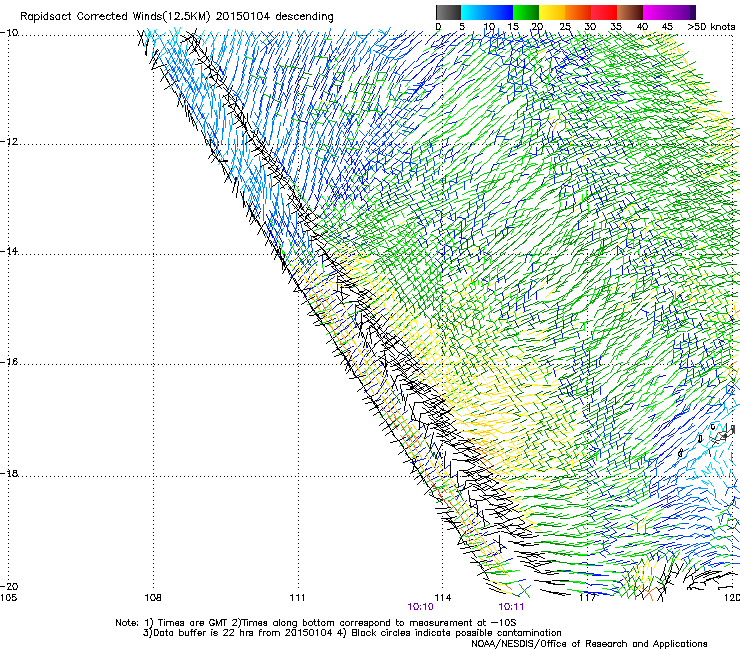Click the orange 25-30 knots color swatch

coord(578,12)
